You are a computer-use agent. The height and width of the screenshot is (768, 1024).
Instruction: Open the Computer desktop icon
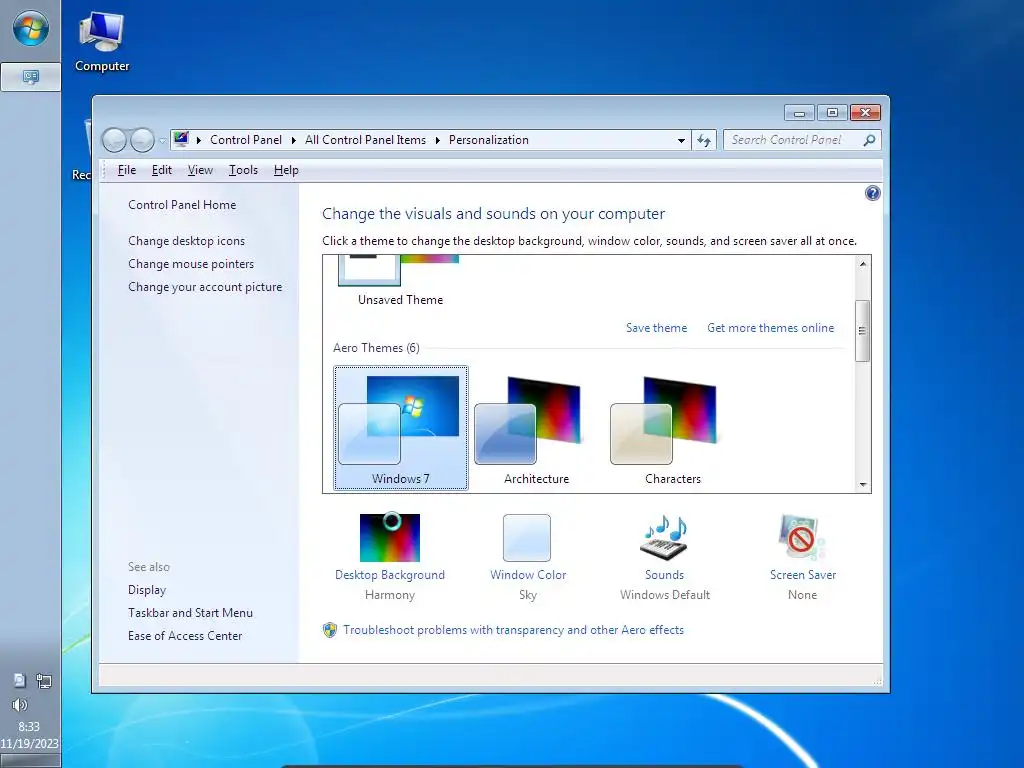[102, 42]
